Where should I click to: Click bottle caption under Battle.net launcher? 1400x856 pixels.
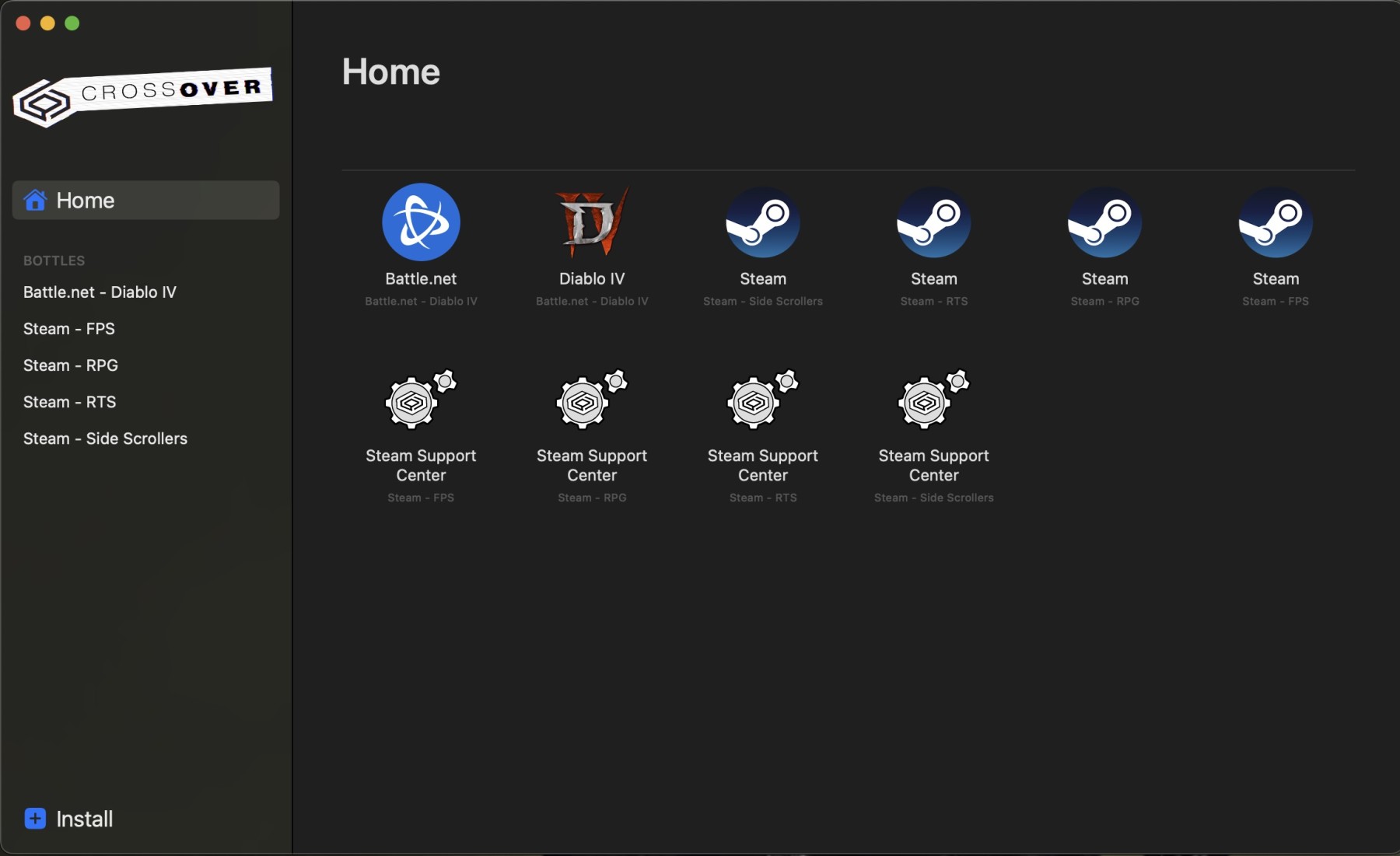point(421,302)
